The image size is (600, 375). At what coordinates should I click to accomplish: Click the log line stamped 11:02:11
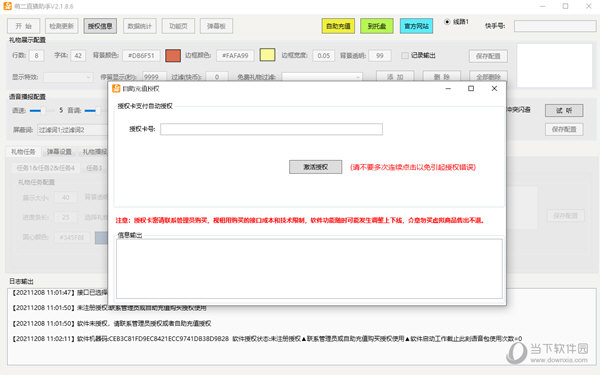click(x=267, y=339)
